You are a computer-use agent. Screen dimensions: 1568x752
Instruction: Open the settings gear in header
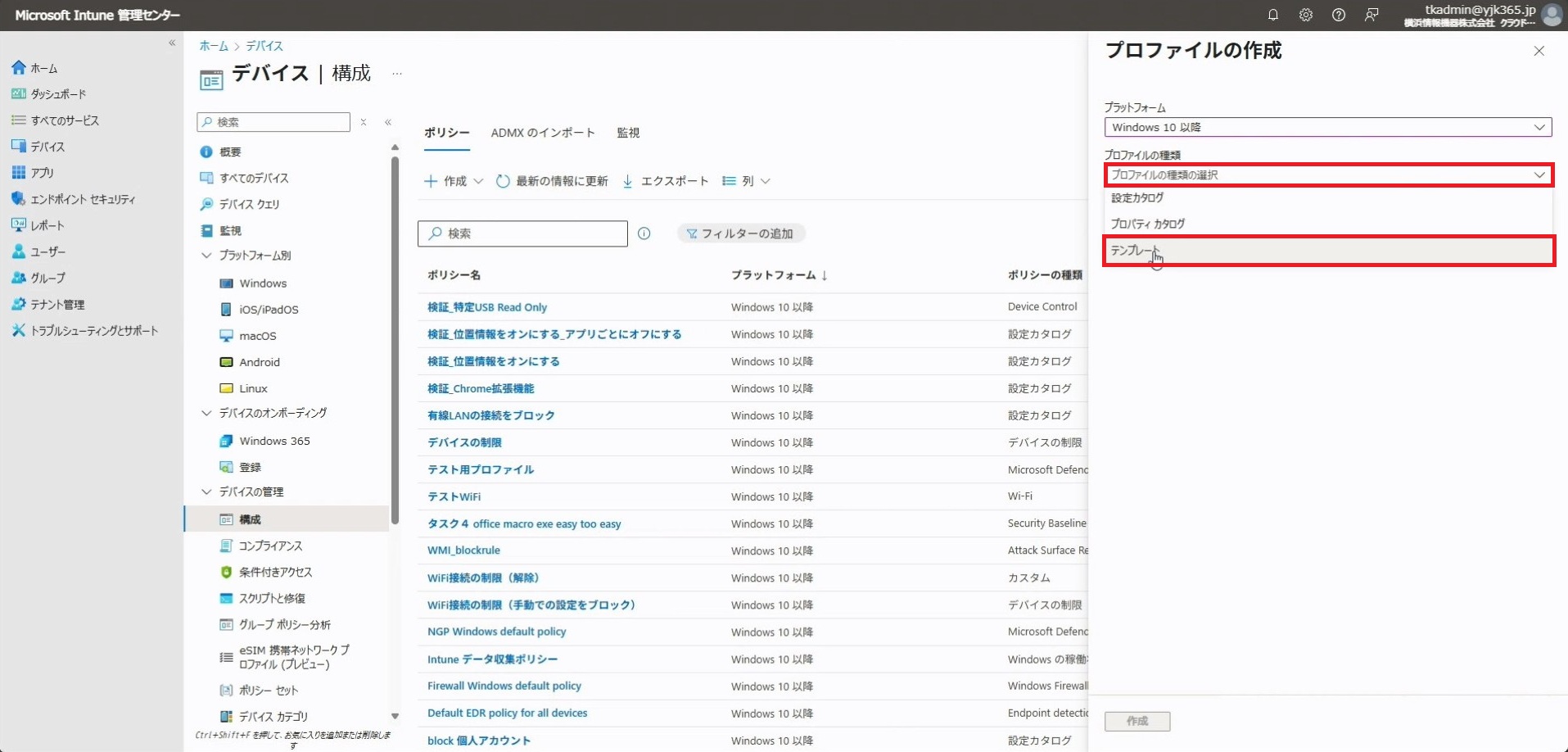click(x=1305, y=15)
